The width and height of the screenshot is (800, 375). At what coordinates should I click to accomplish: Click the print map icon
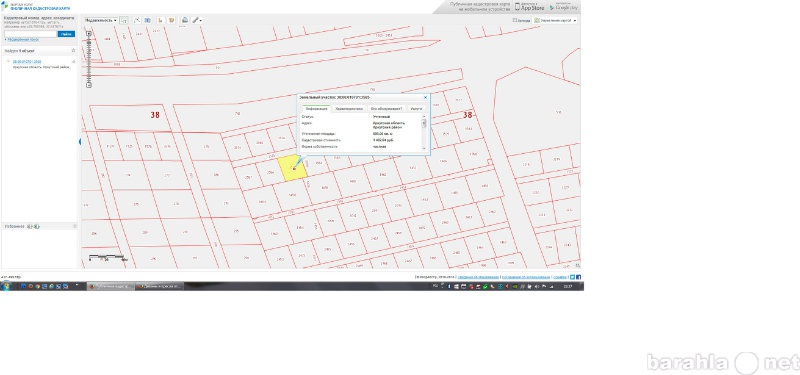[x=185, y=20]
